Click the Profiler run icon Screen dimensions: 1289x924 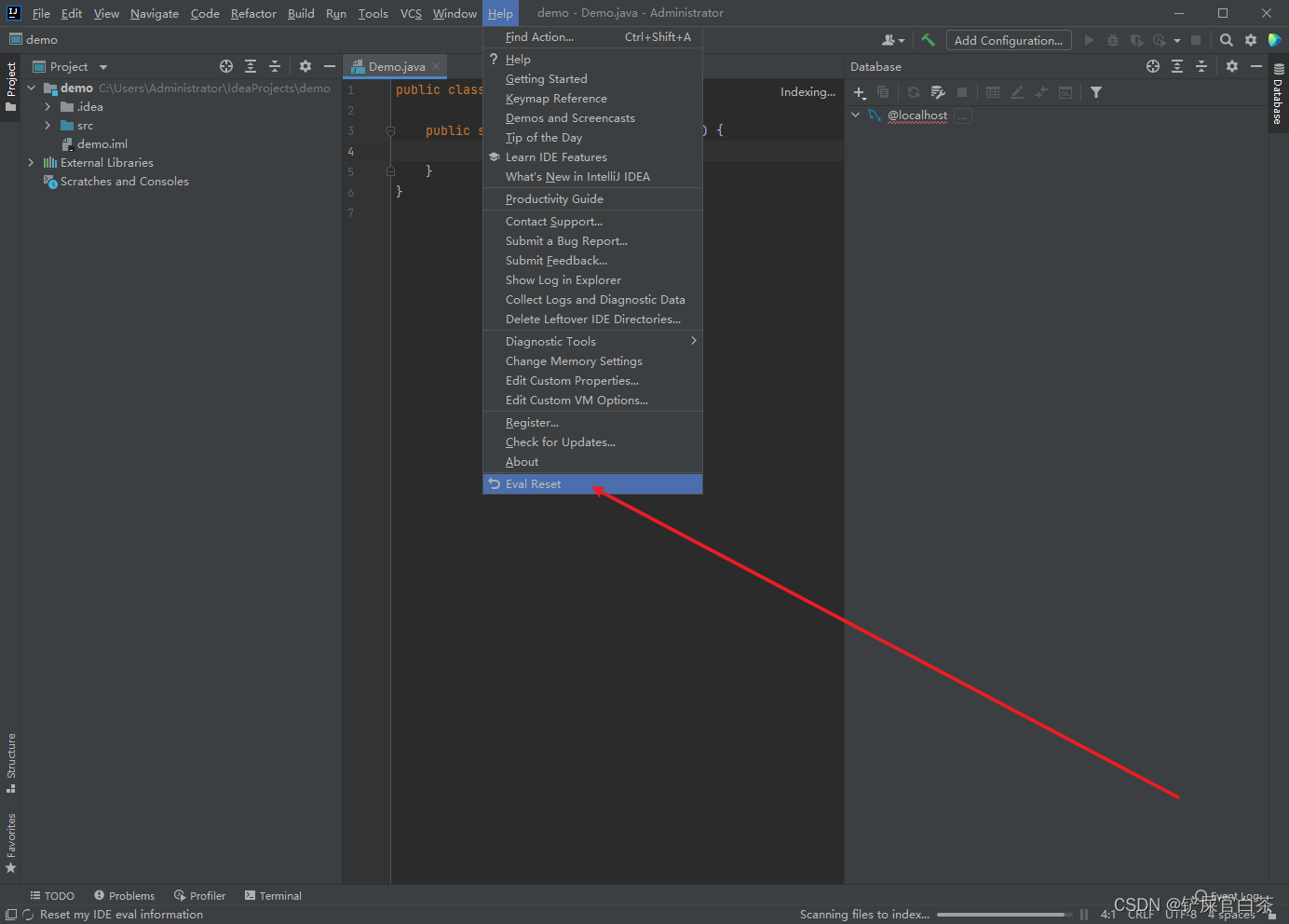click(x=1160, y=40)
